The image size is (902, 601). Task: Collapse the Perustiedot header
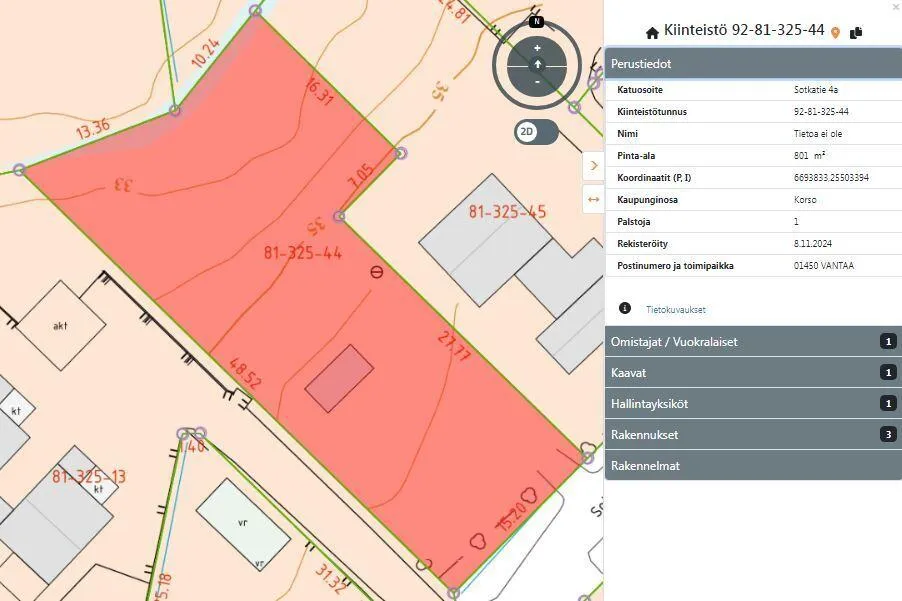(x=753, y=63)
